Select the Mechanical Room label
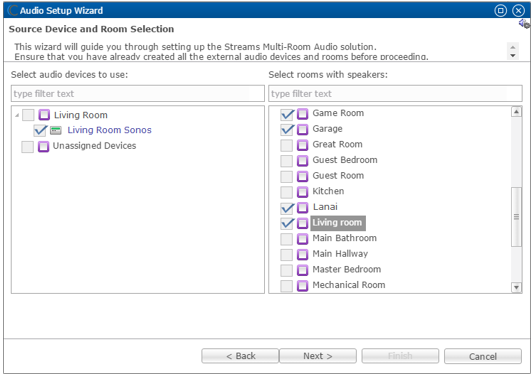This screenshot has height=378, width=532. pos(348,285)
